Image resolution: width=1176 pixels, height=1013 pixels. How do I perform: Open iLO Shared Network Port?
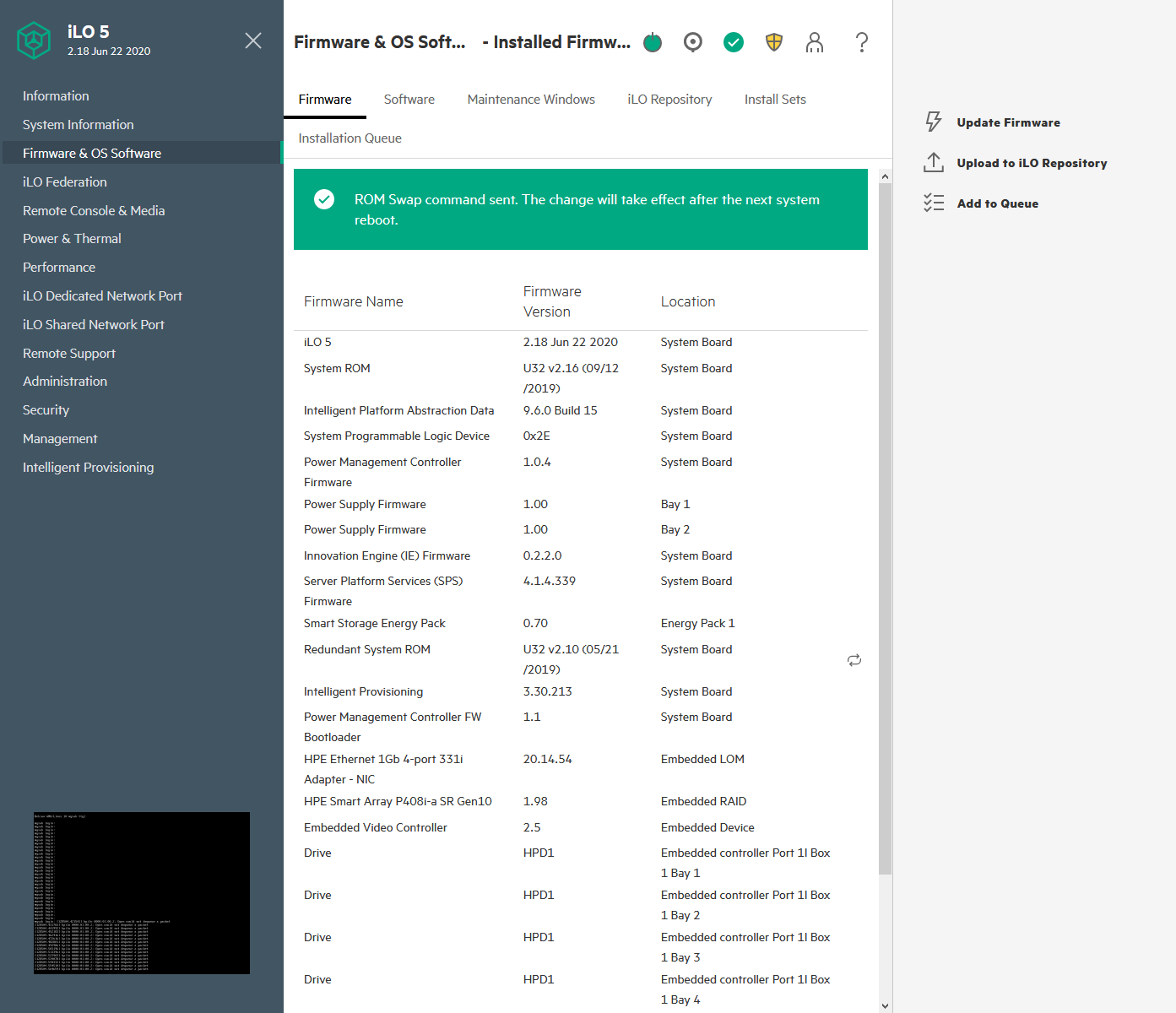[94, 325]
